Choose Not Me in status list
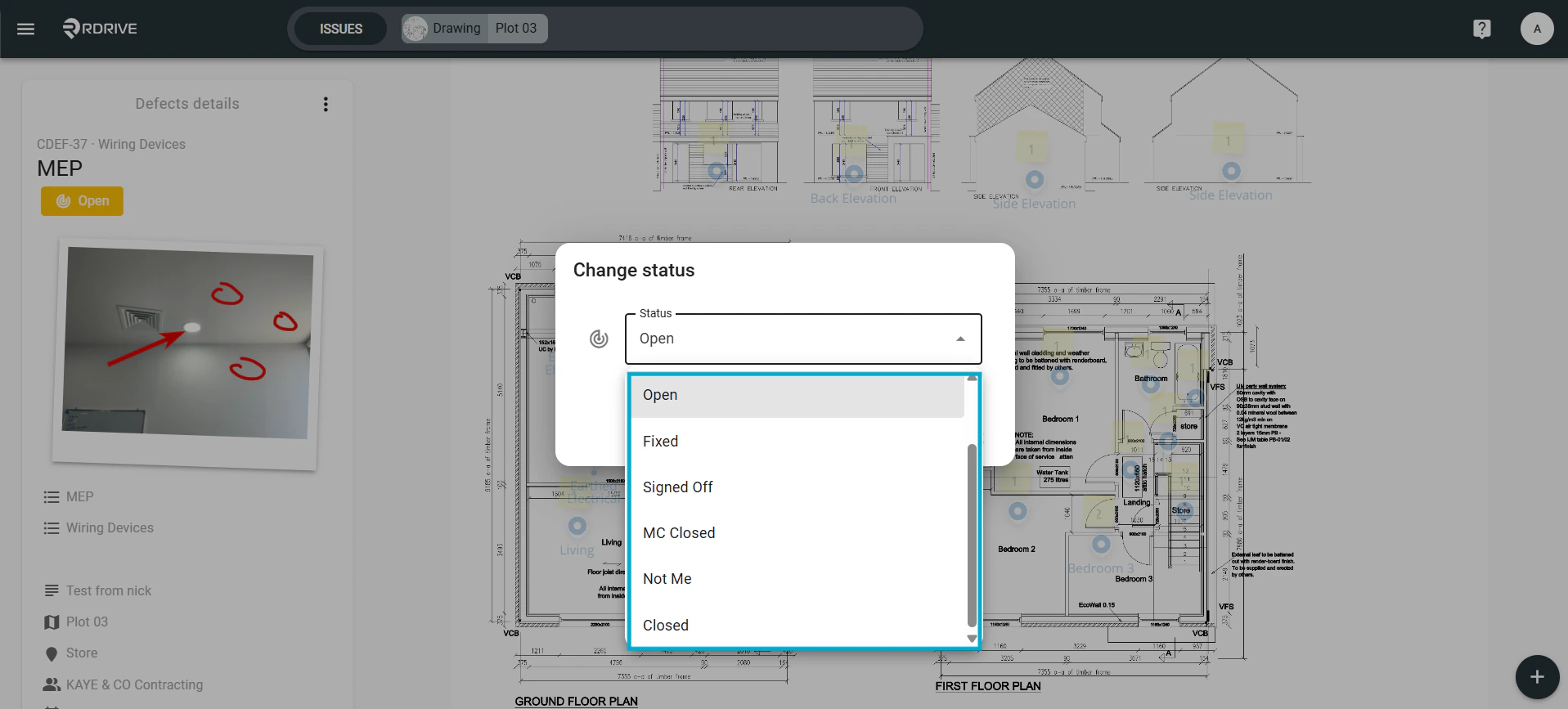This screenshot has height=709, width=1568. click(797, 579)
